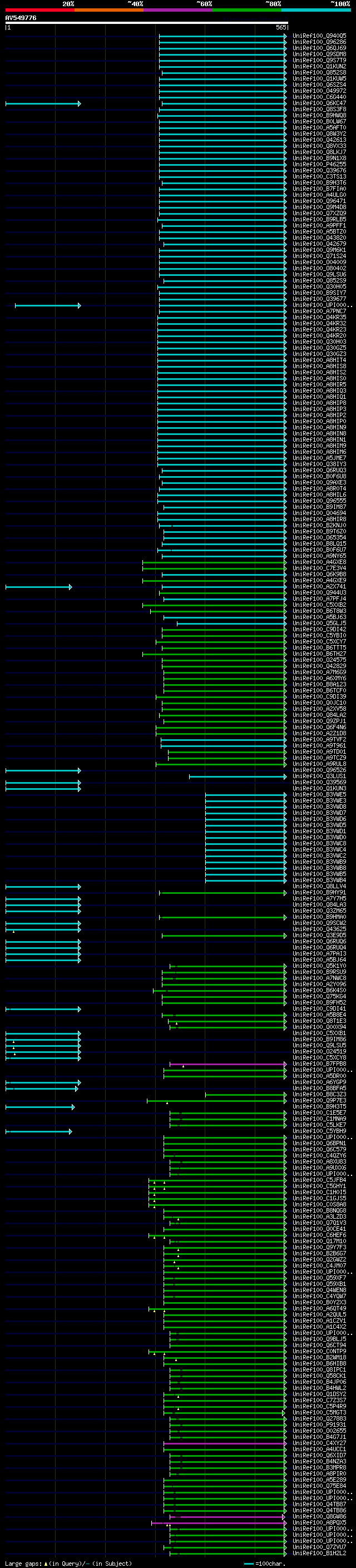
Task: Select hit UniRef100_Q6K9B8
Action: click(319, 574)
